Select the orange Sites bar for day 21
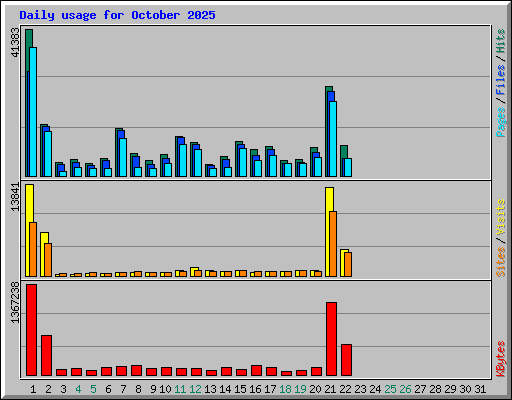The image size is (512, 400). pos(333,244)
